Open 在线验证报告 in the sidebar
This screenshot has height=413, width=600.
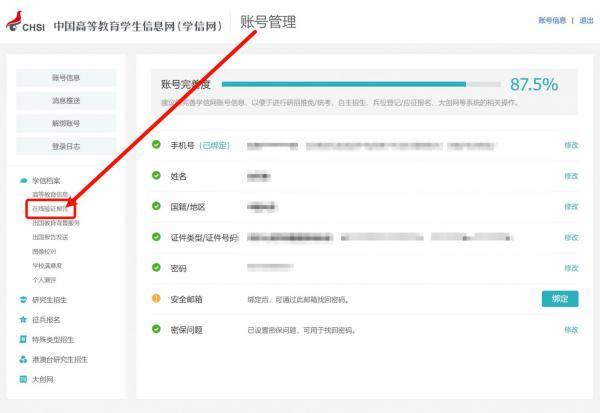[x=50, y=209]
